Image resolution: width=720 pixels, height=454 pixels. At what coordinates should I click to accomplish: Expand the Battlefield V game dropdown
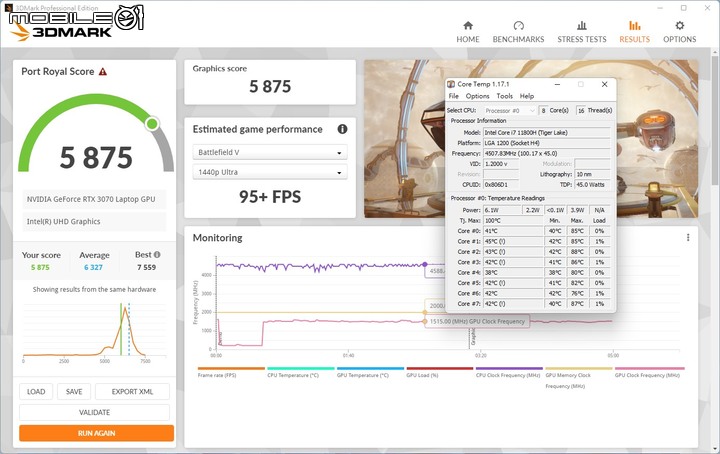[270, 152]
